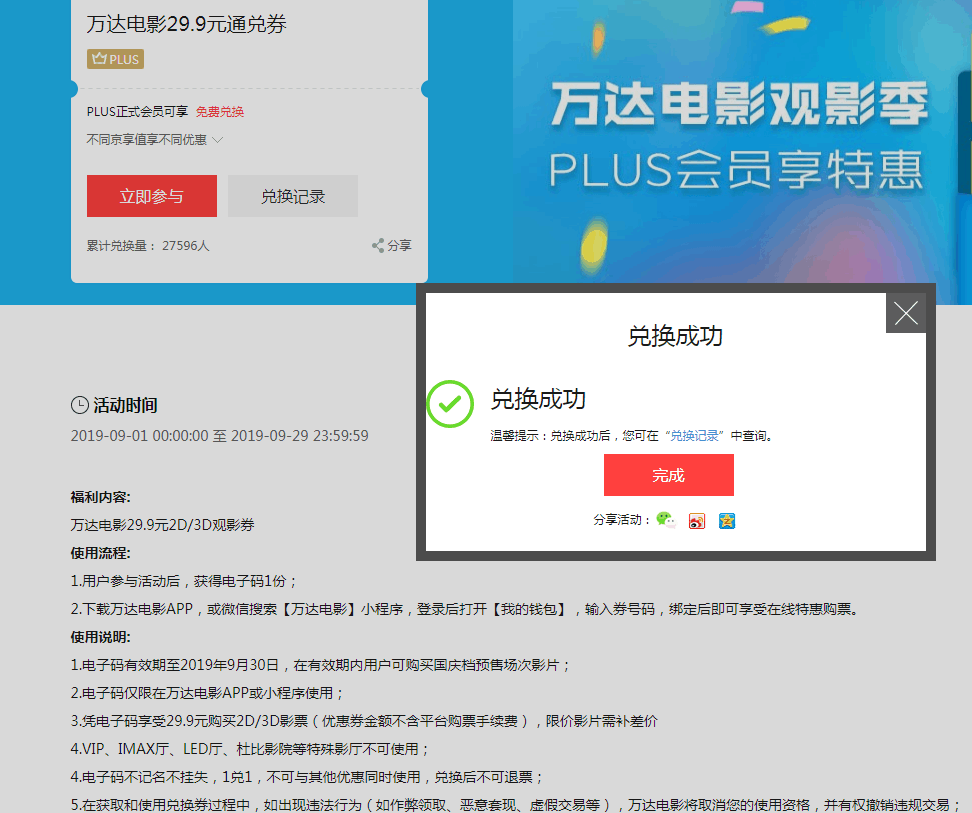The width and height of the screenshot is (972, 813).
Task: Open 兑换记录 via the gray button
Action: tap(293, 196)
